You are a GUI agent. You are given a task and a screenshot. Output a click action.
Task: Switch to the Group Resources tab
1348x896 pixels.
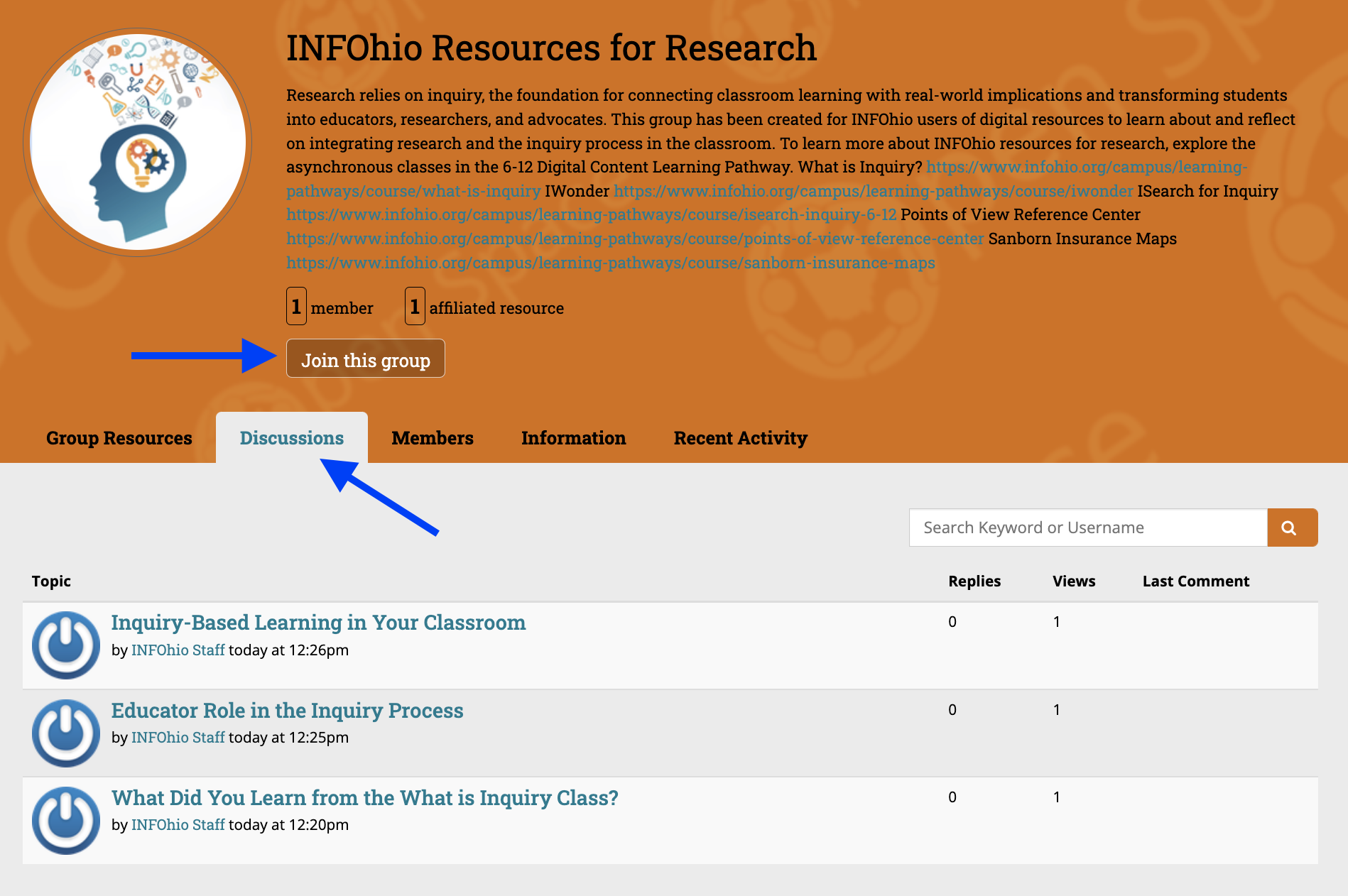(x=119, y=438)
